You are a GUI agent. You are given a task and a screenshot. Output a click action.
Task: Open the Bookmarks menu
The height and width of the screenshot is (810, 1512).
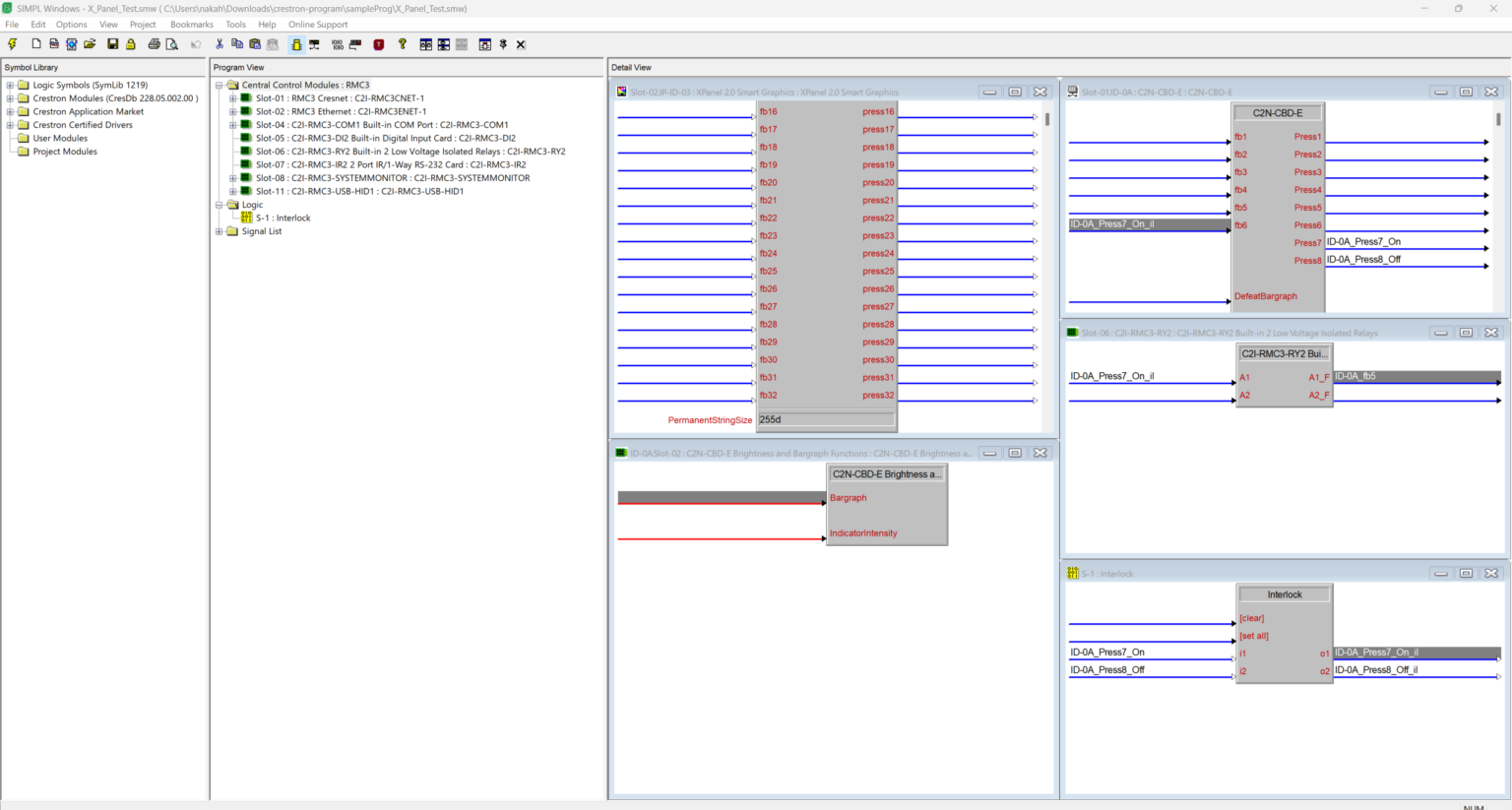pyautogui.click(x=192, y=25)
